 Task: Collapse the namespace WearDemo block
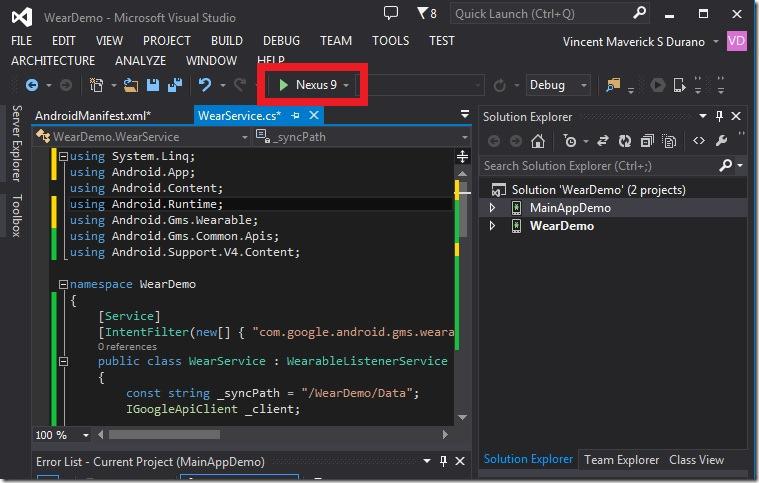[63, 285]
